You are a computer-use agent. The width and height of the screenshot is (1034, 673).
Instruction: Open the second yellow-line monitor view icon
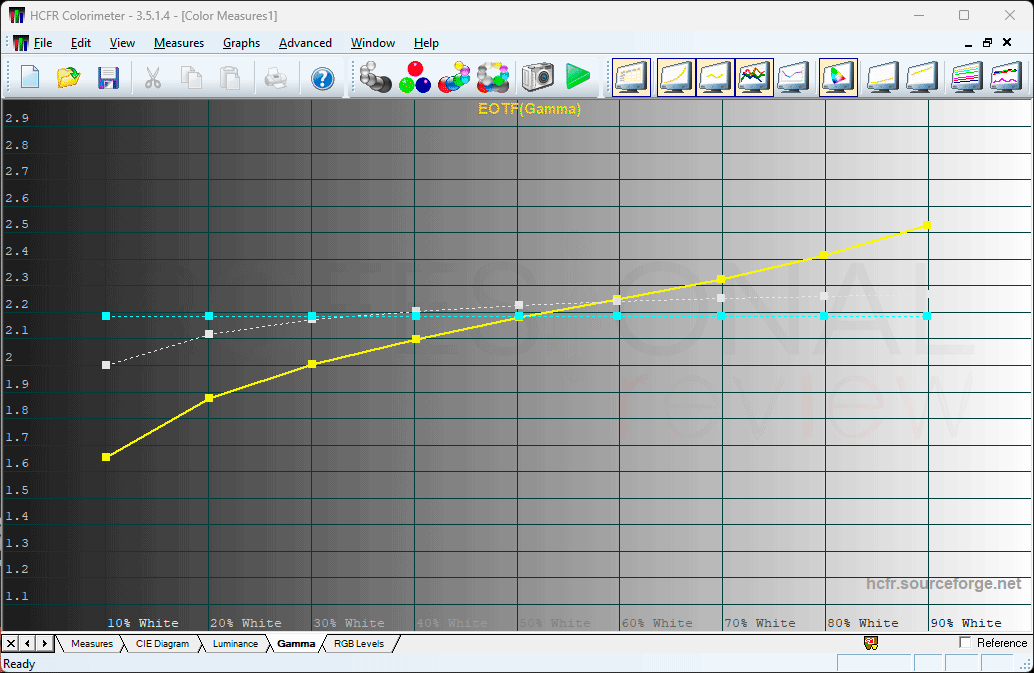tap(922, 77)
